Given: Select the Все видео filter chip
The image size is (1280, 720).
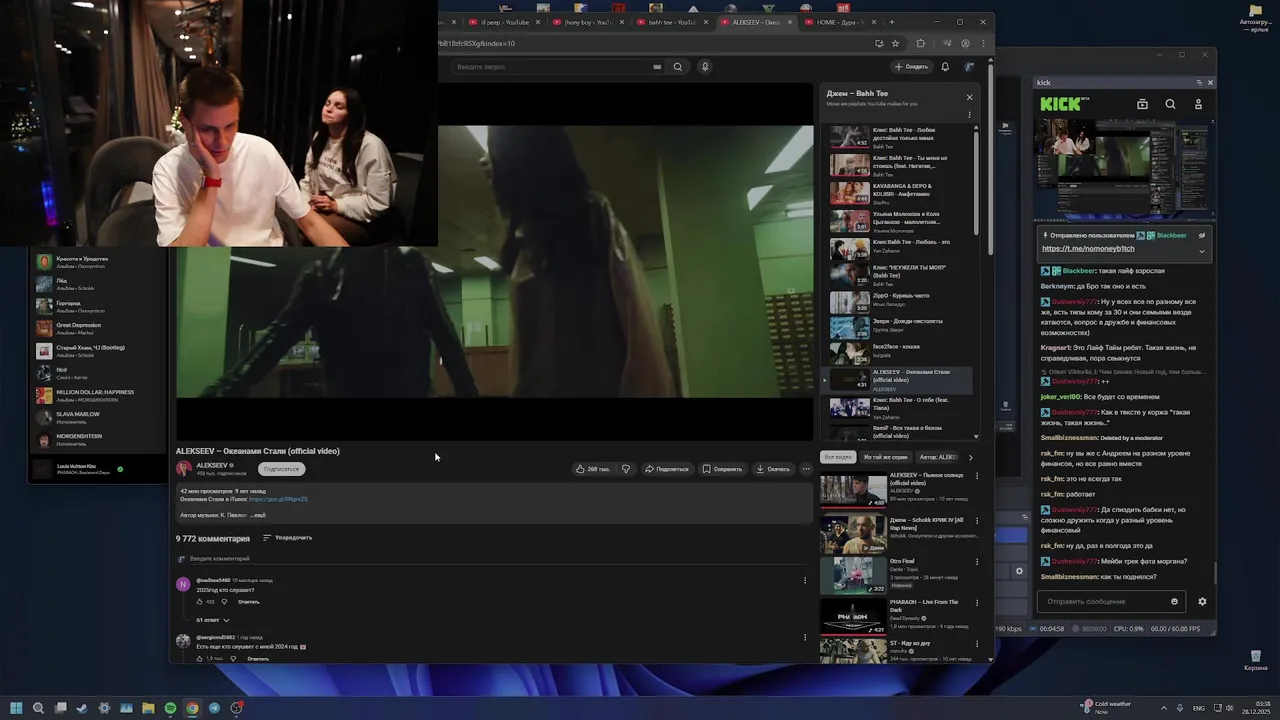Looking at the screenshot, I should 838,457.
